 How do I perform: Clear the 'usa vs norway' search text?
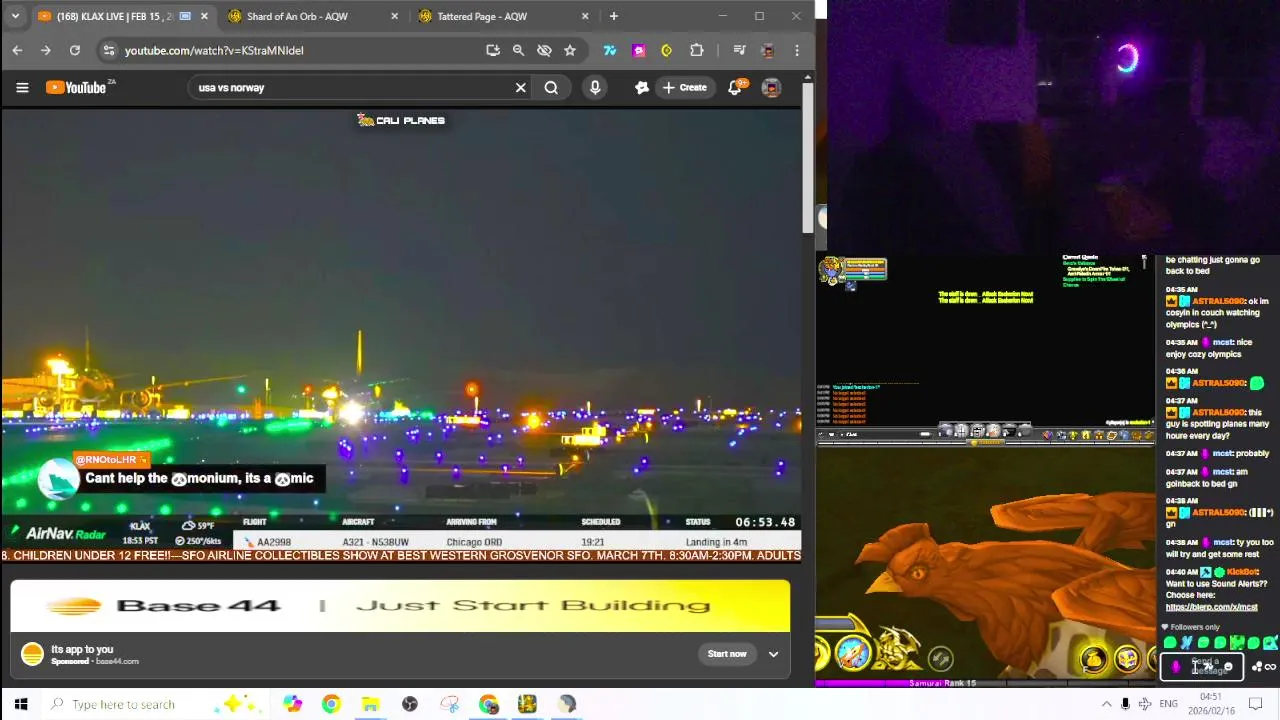[x=520, y=88]
